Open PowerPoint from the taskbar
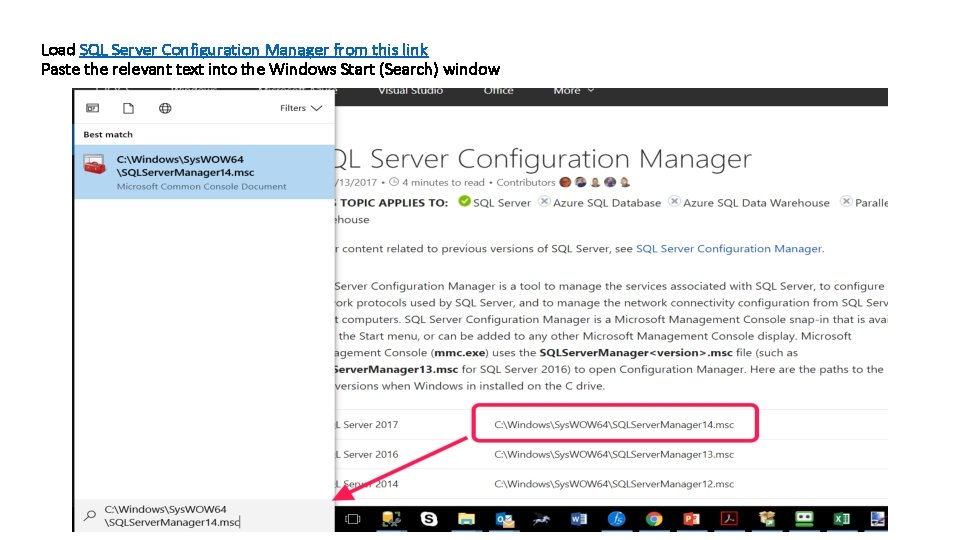 pyautogui.click(x=691, y=519)
